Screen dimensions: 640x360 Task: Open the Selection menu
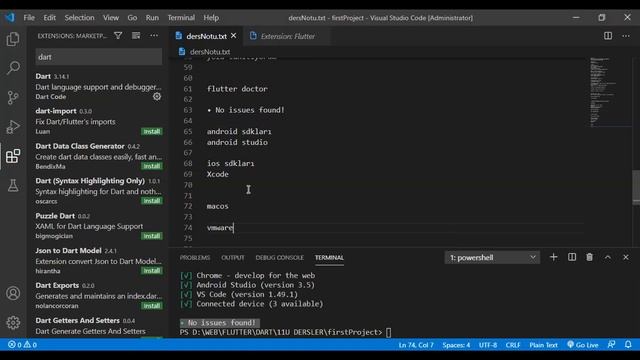(79, 18)
